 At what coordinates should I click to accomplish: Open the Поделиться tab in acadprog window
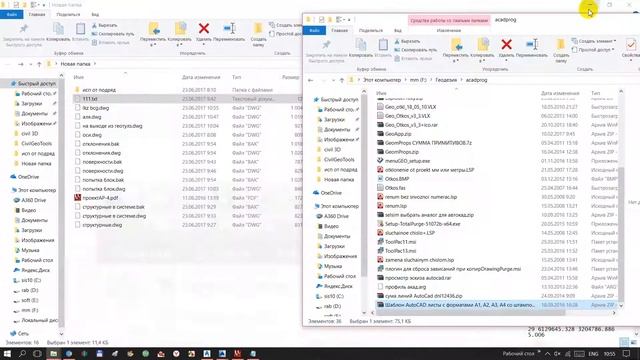click(371, 31)
